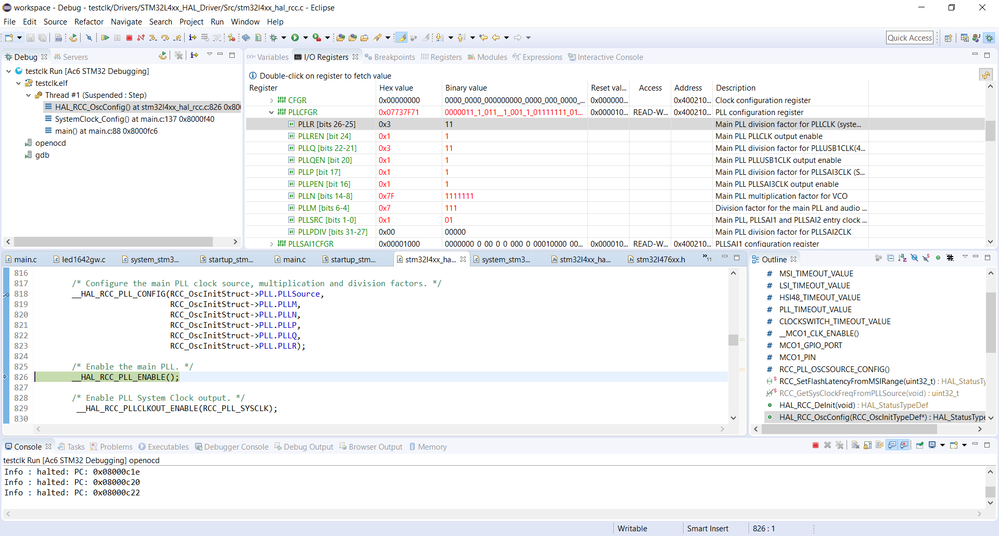
Task: Click the Step Return icon
Action: [177, 38]
